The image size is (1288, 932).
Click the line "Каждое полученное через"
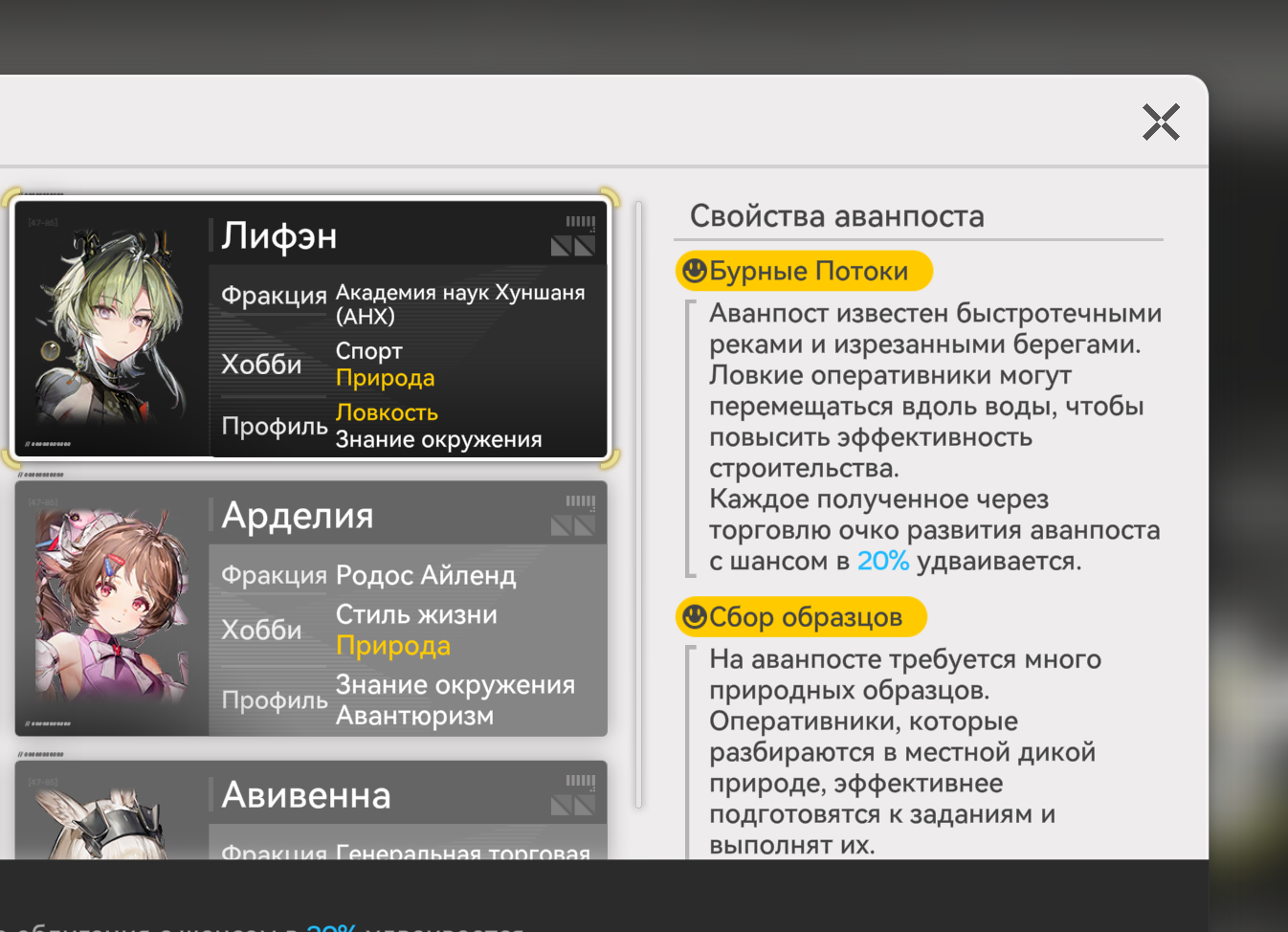coord(879,499)
